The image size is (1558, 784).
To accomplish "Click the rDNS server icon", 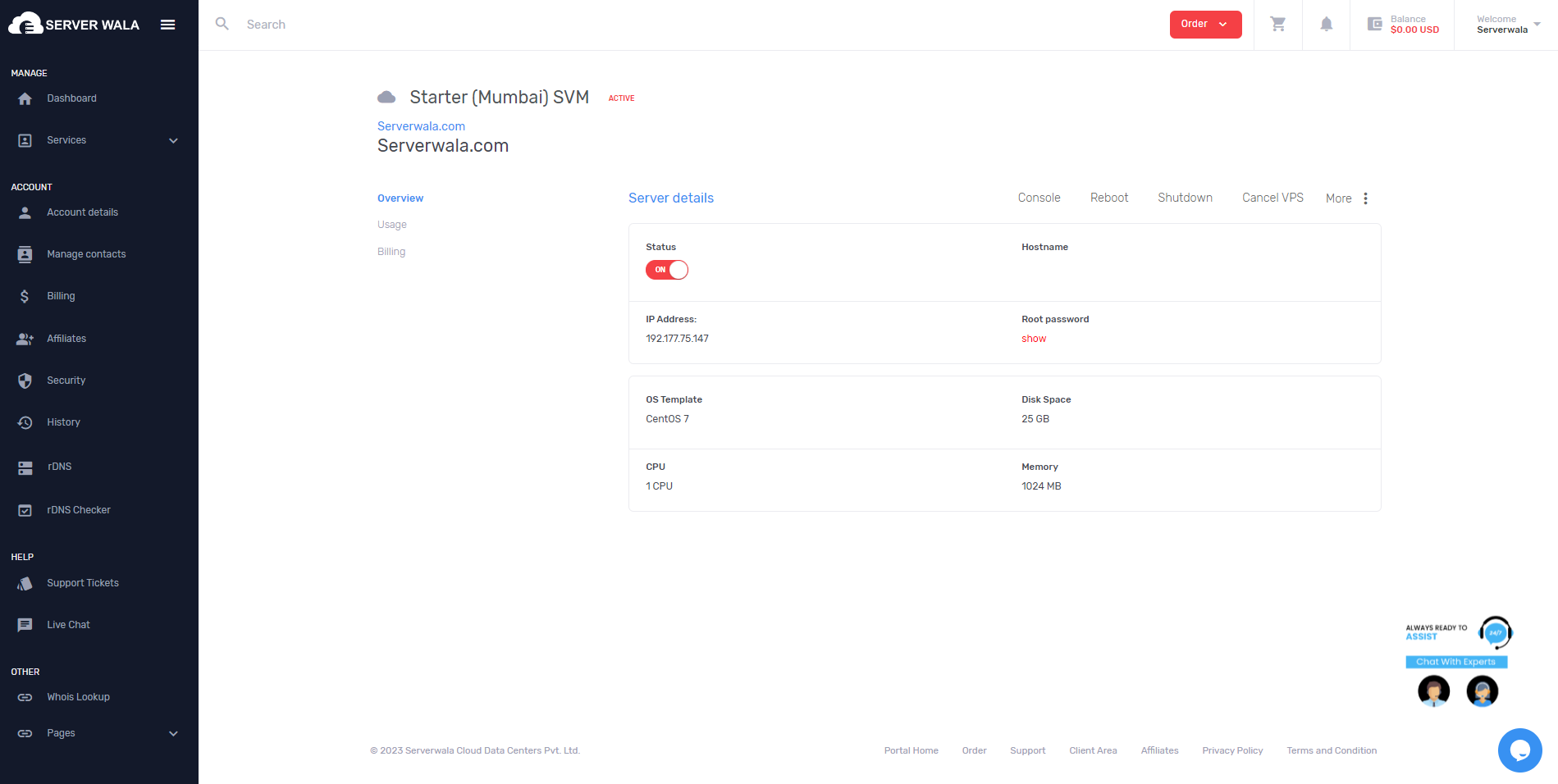I will coord(25,467).
